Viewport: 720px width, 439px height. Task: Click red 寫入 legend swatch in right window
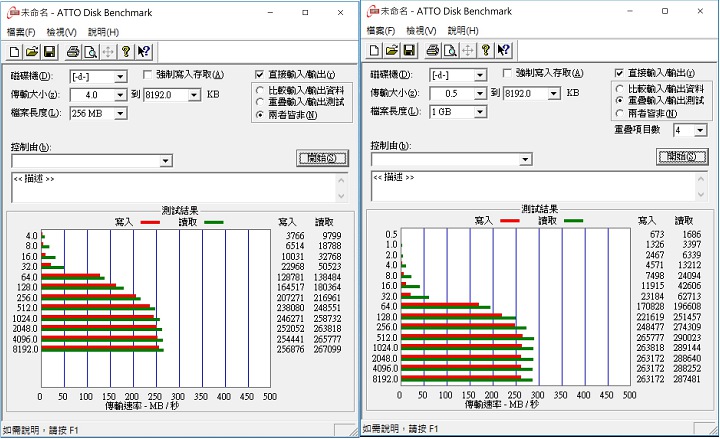[x=510, y=221]
